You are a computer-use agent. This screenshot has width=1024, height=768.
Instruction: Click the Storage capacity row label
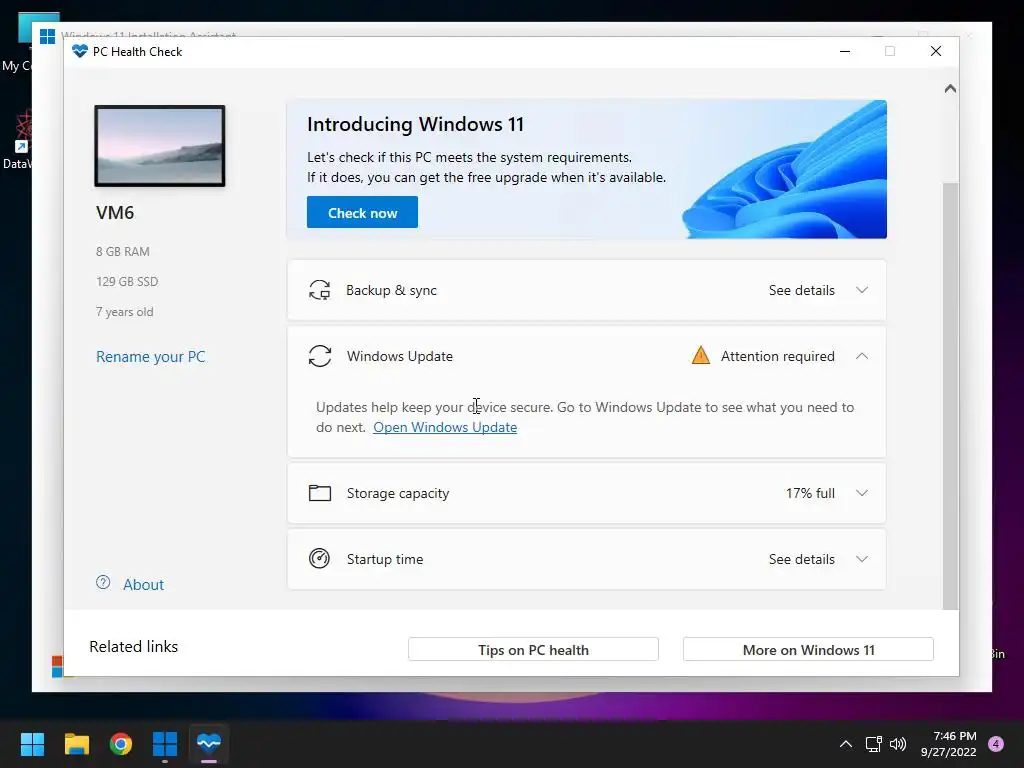pyautogui.click(x=398, y=493)
